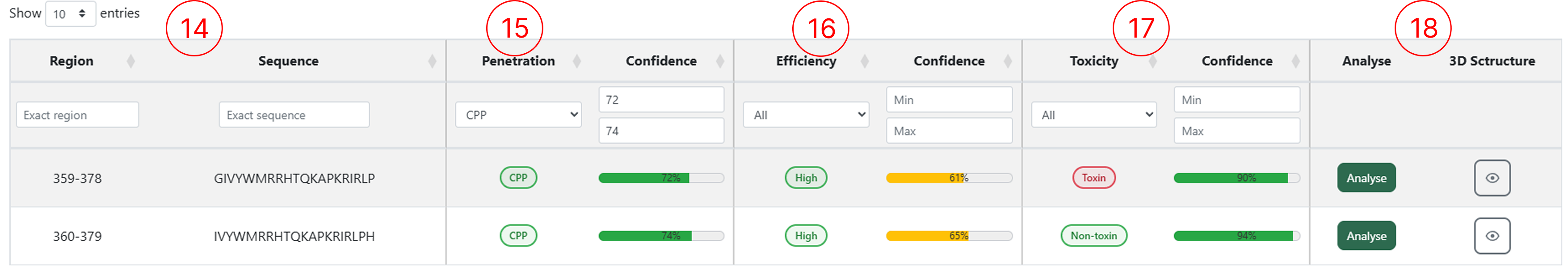
Task: Sort by Efficiency Confidence arrows
Action: [x=1008, y=61]
